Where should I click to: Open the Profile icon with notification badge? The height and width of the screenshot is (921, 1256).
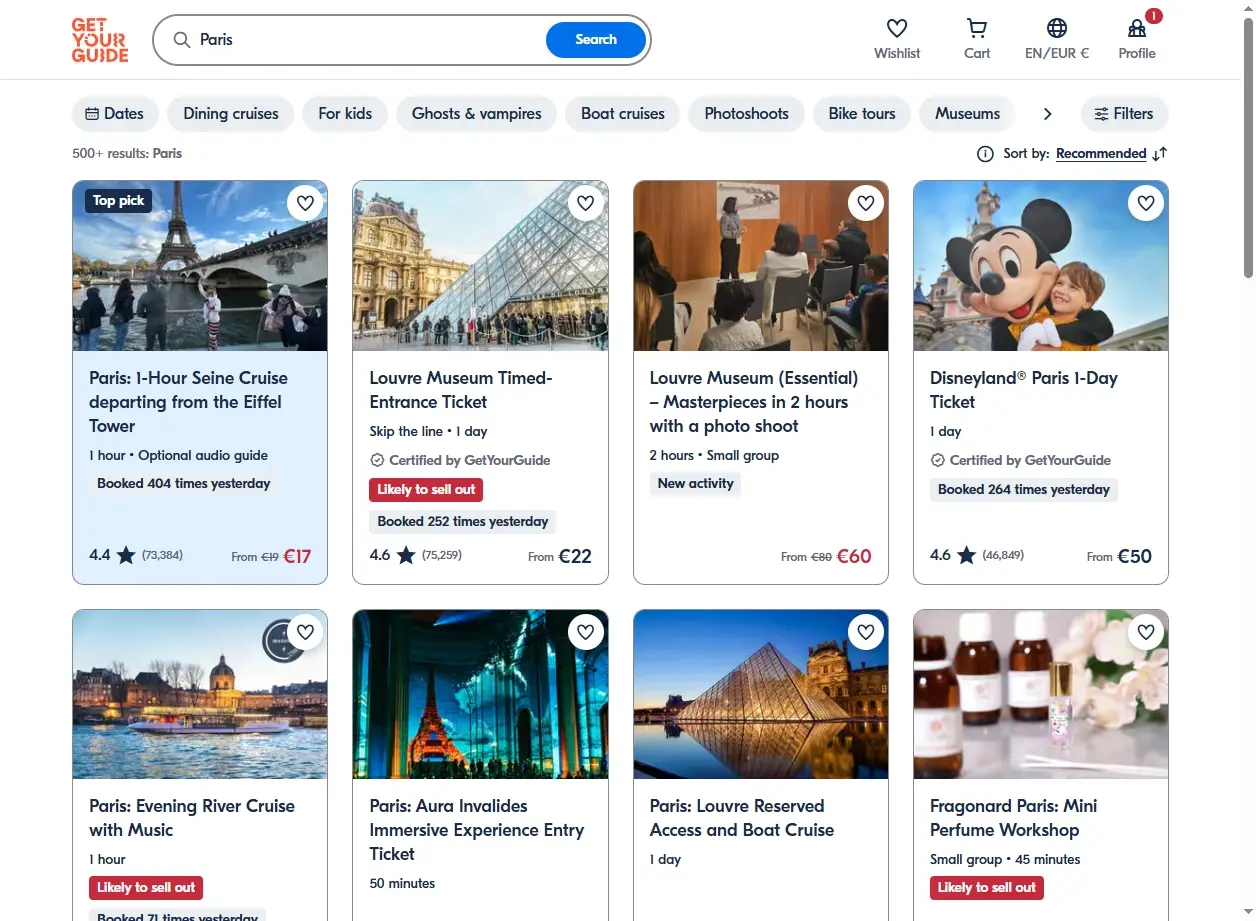pos(1137,28)
